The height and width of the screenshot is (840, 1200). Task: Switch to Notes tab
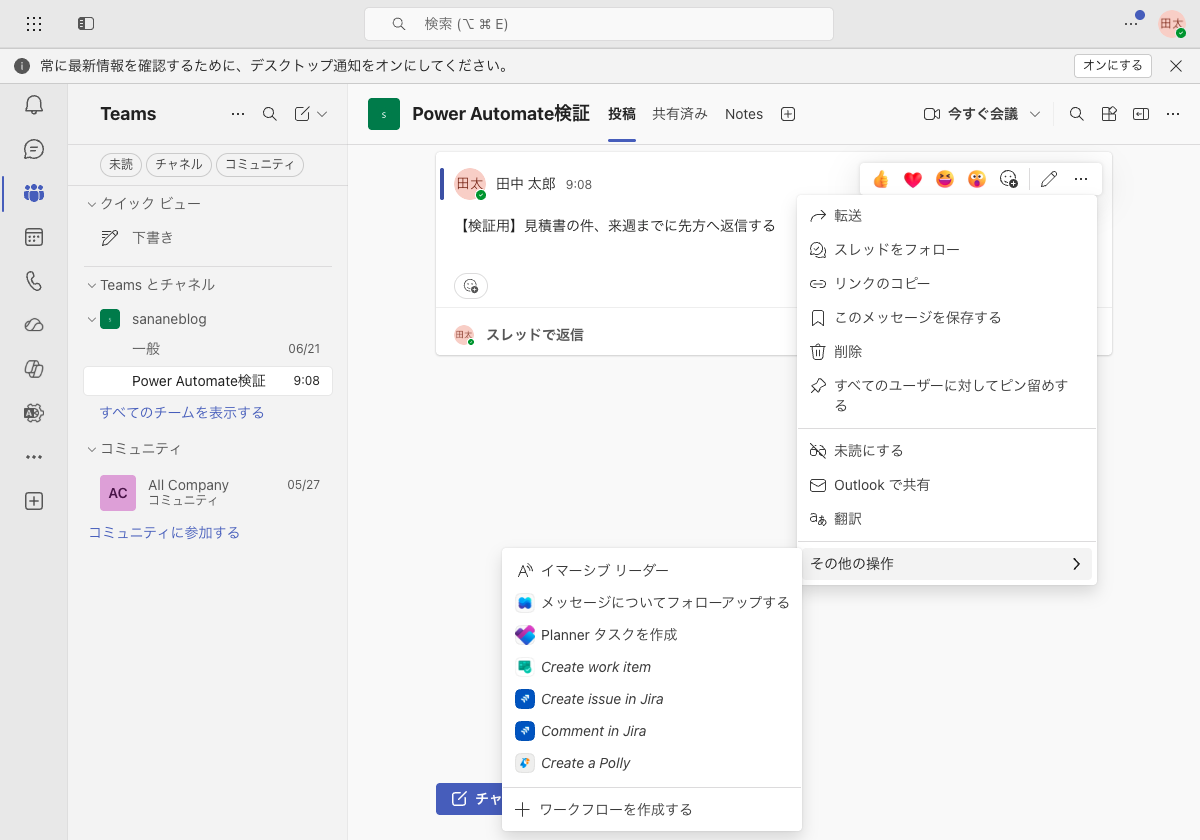(744, 114)
